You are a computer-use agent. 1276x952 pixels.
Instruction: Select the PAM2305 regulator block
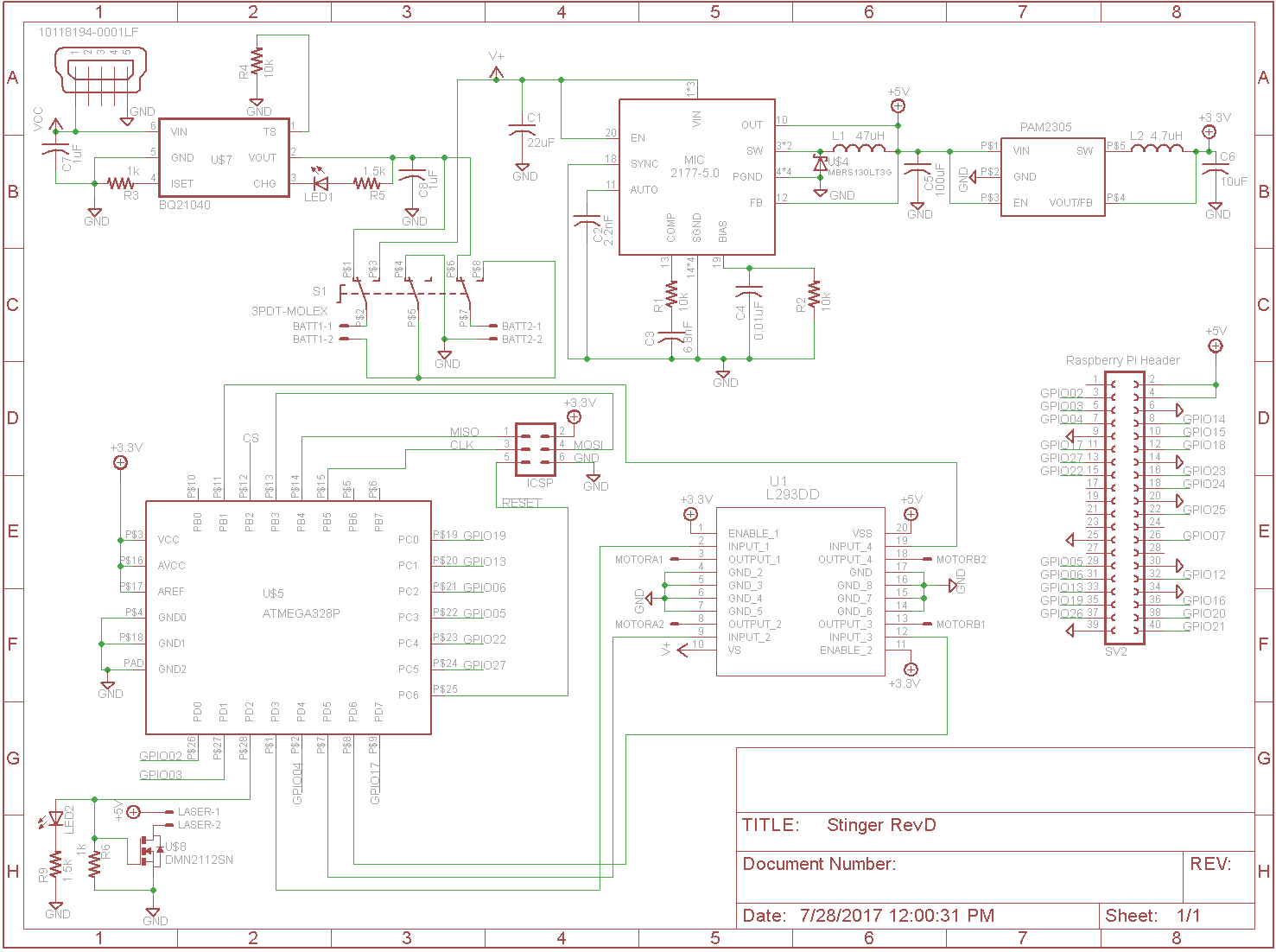(1052, 176)
